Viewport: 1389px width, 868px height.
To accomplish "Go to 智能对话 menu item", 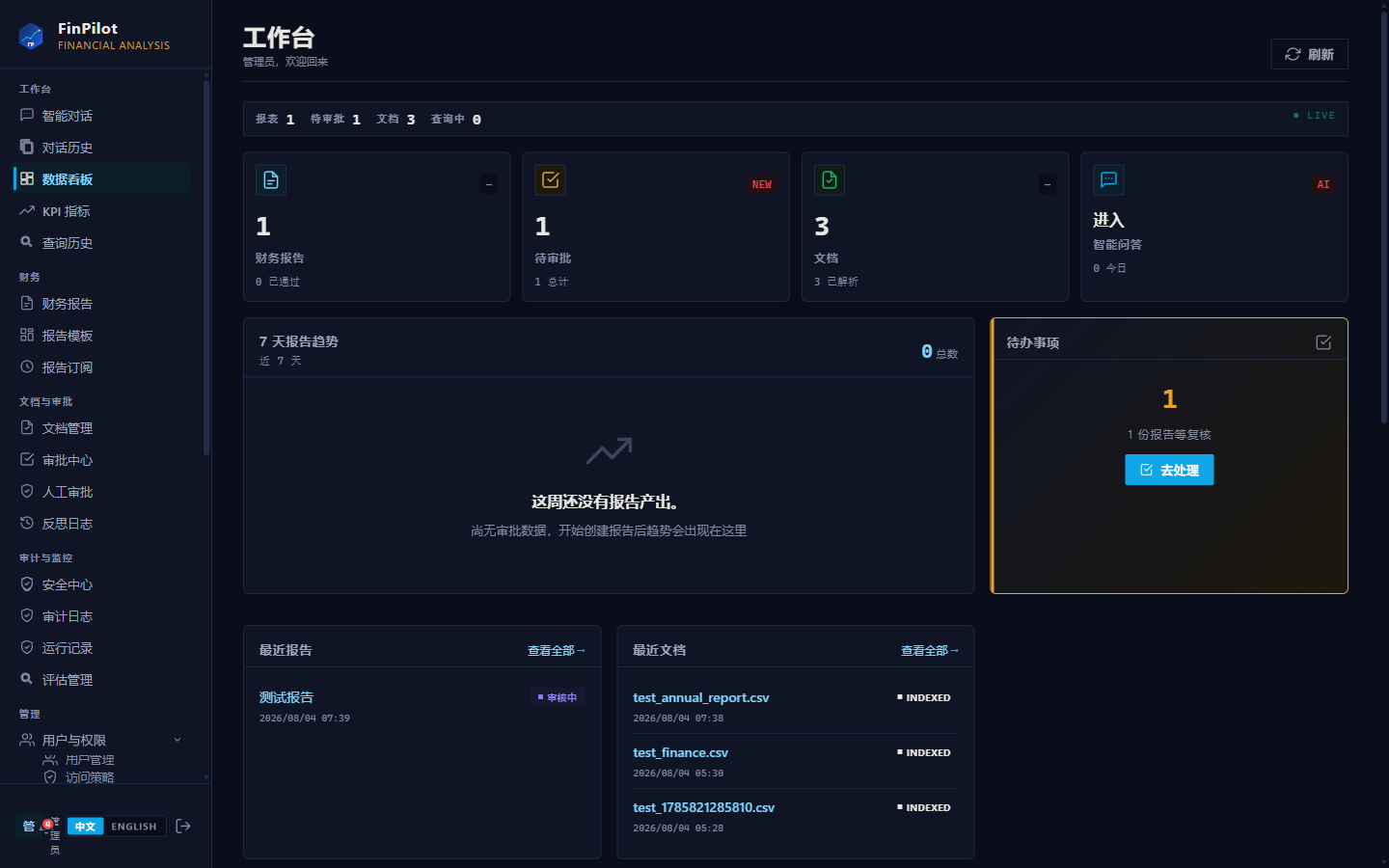I will (x=101, y=116).
